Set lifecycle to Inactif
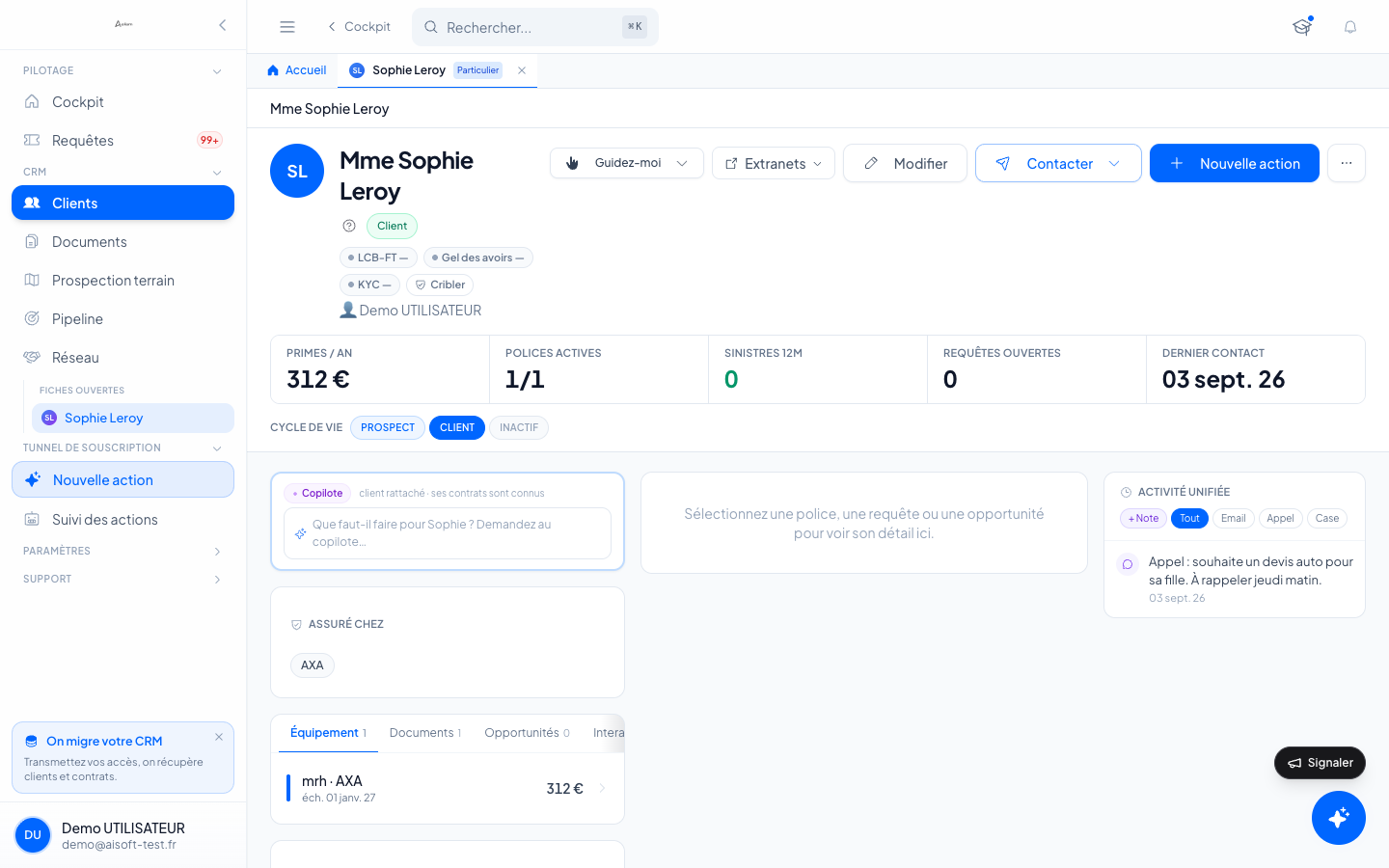The height and width of the screenshot is (868, 1389). pos(519,427)
